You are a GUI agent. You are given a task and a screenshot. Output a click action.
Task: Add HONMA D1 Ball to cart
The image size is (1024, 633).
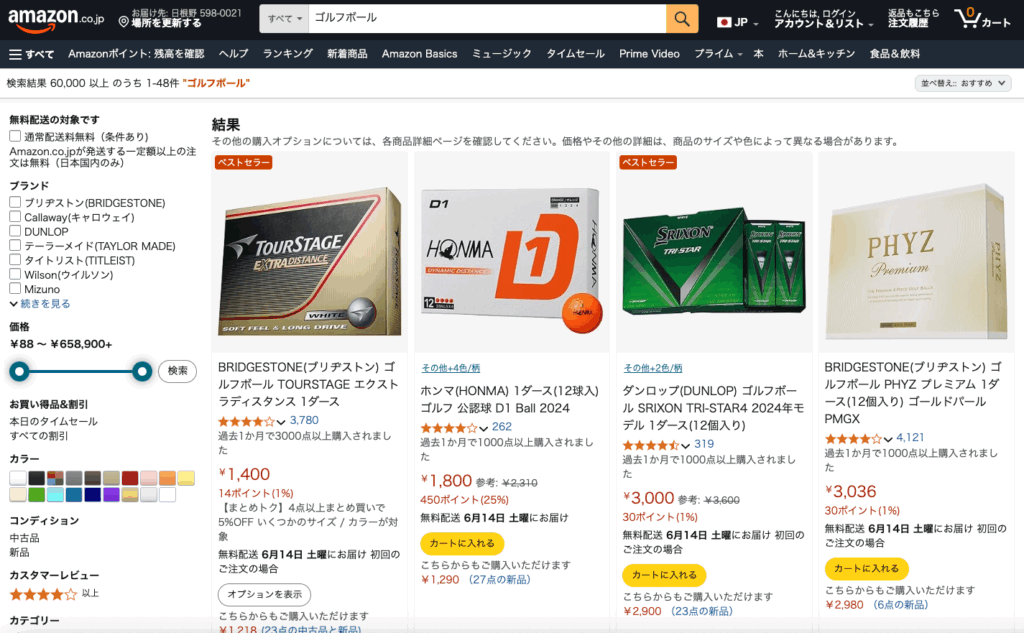(462, 544)
